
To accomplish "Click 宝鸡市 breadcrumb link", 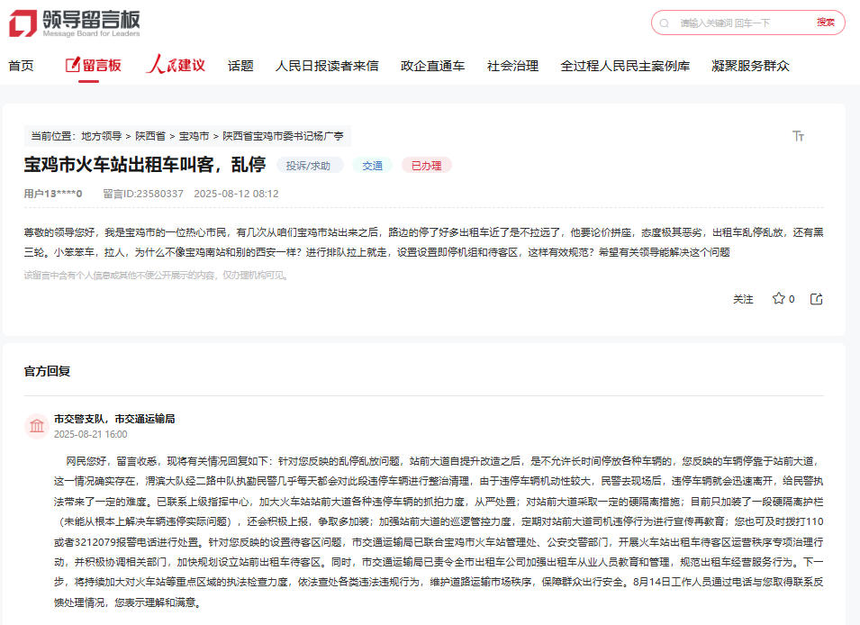I will [x=194, y=136].
